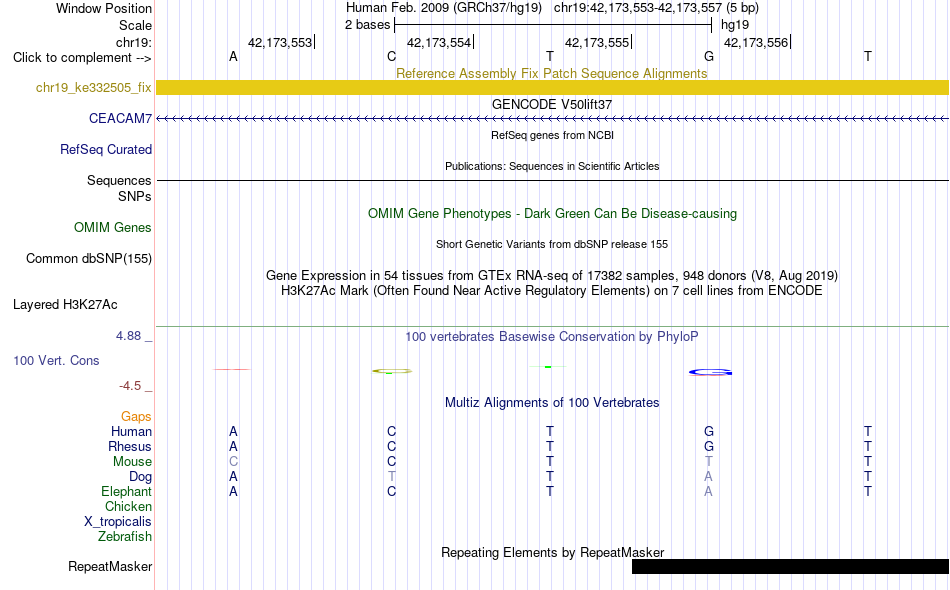The image size is (950, 590).
Task: Click the base C in the reference sequence row
Action: pyautogui.click(x=391, y=57)
